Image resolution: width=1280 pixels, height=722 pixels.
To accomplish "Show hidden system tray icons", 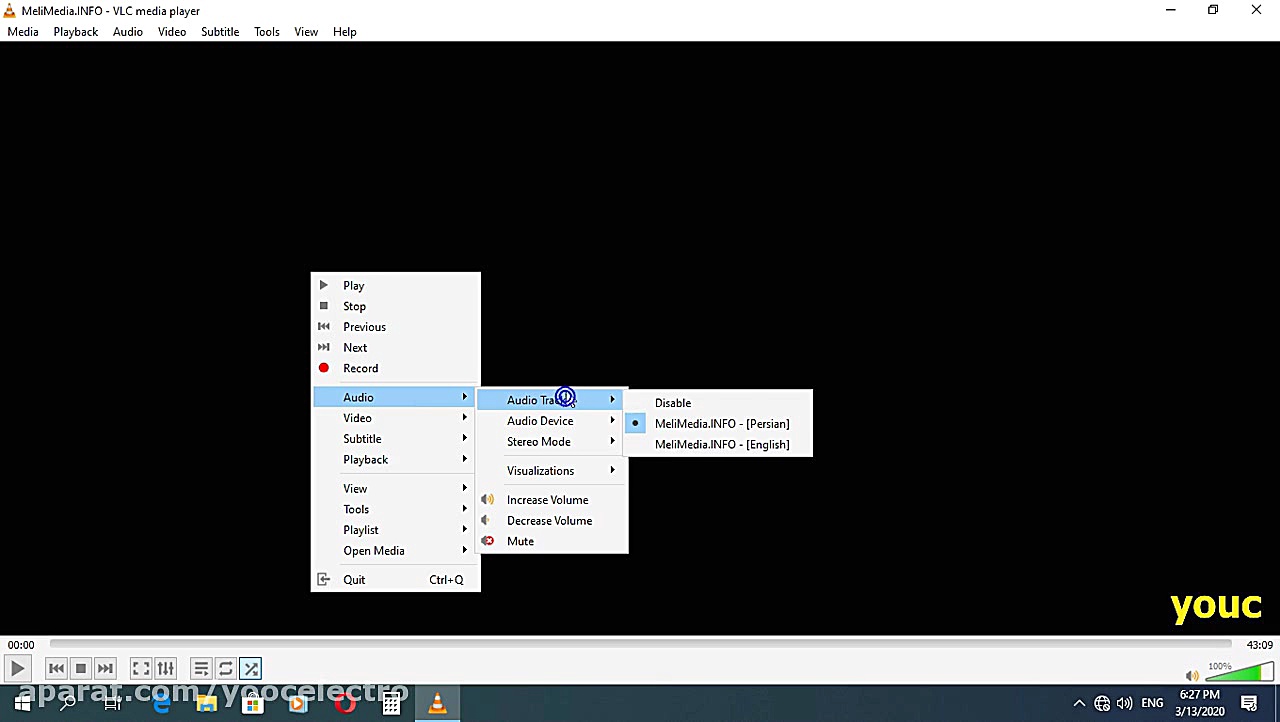I will (1079, 704).
